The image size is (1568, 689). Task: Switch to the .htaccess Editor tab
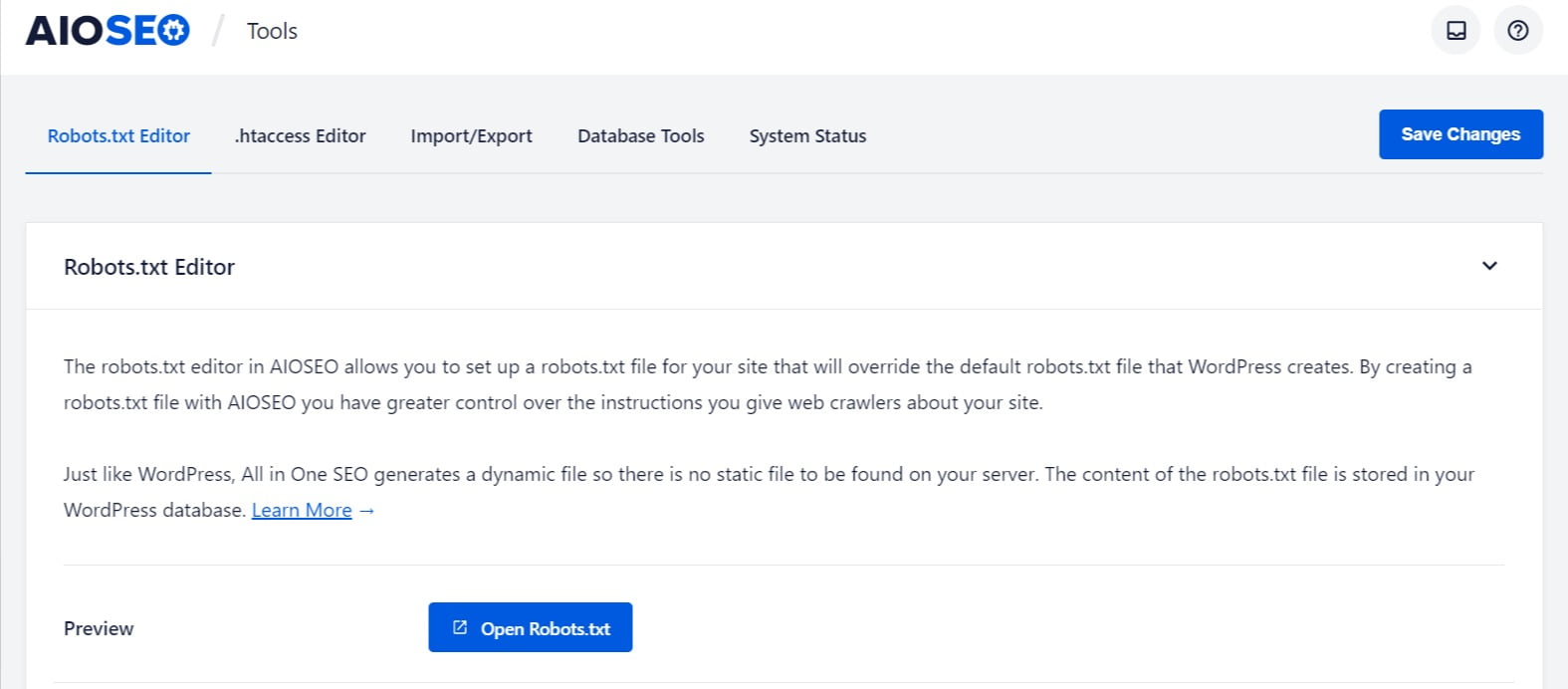[x=300, y=136]
